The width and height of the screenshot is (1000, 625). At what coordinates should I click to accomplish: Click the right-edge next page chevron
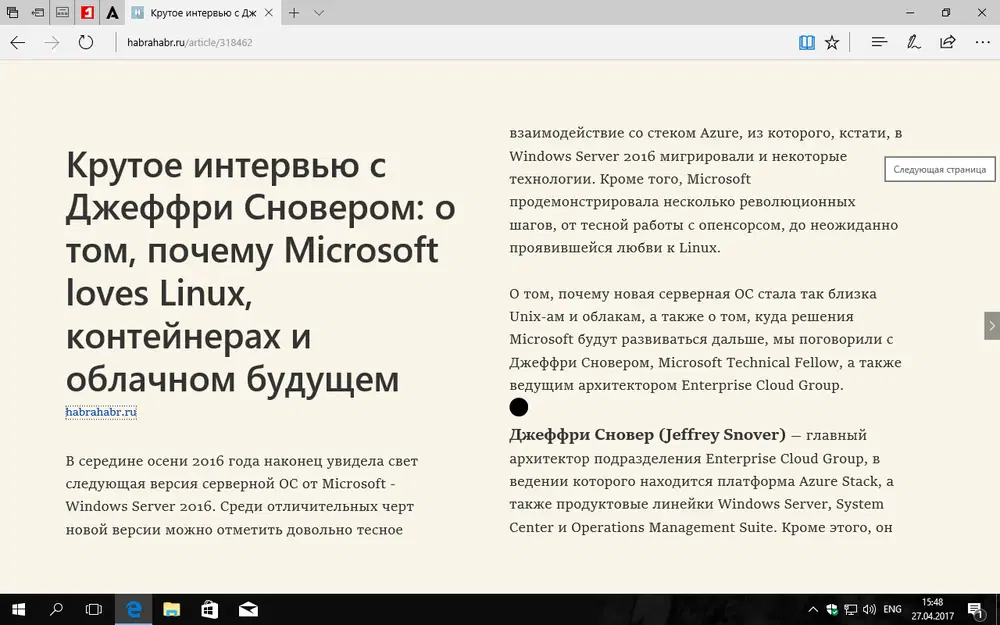[x=991, y=326]
